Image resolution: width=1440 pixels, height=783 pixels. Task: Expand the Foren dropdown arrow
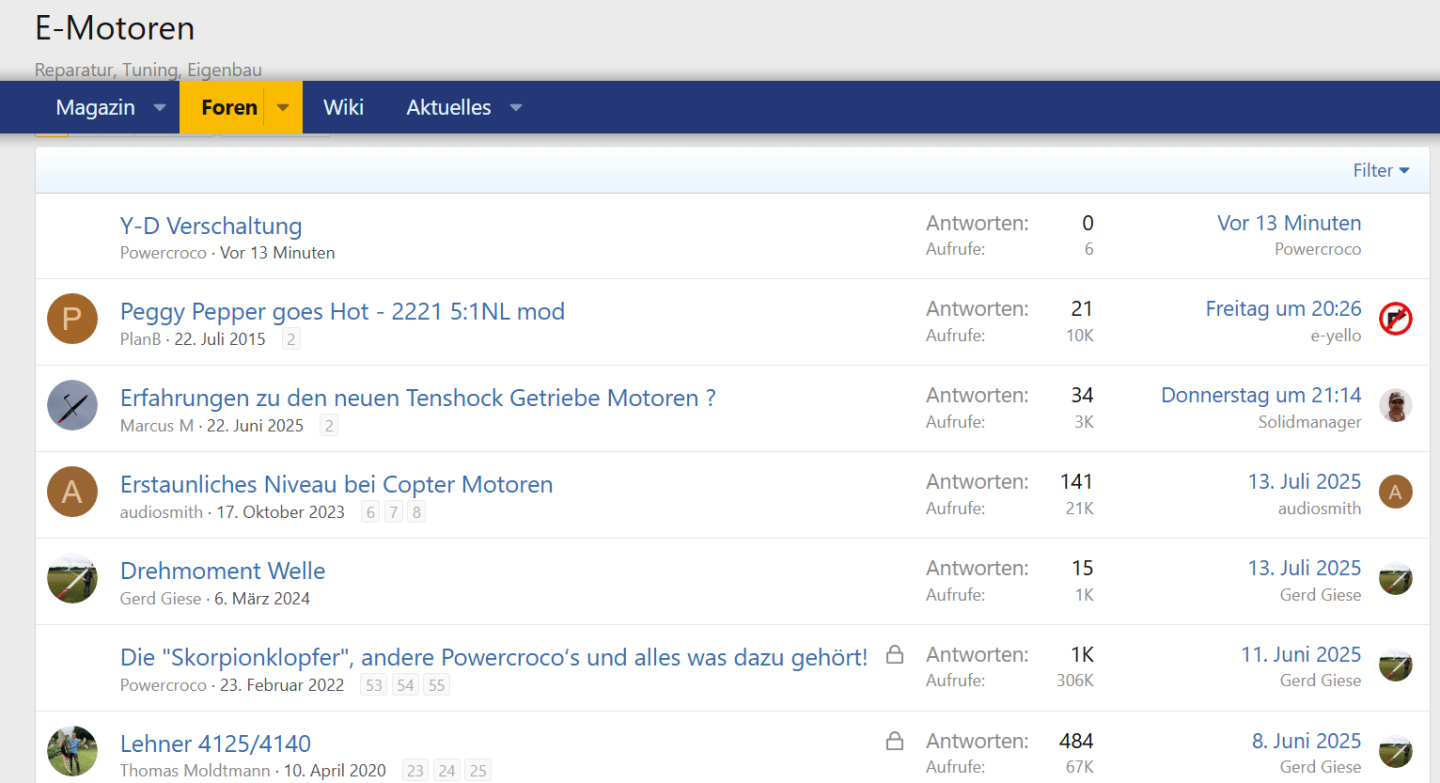pyautogui.click(x=283, y=107)
